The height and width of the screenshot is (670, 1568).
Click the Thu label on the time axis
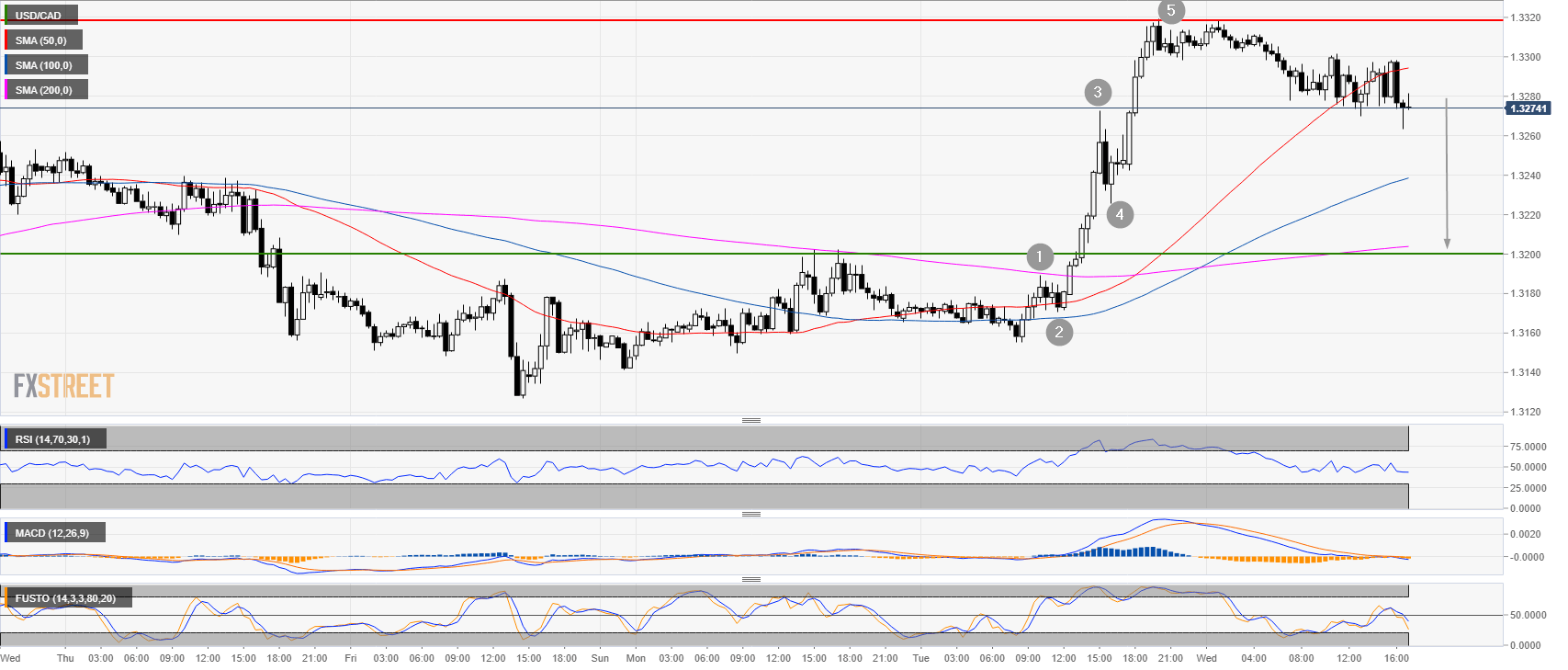pyautogui.click(x=65, y=658)
